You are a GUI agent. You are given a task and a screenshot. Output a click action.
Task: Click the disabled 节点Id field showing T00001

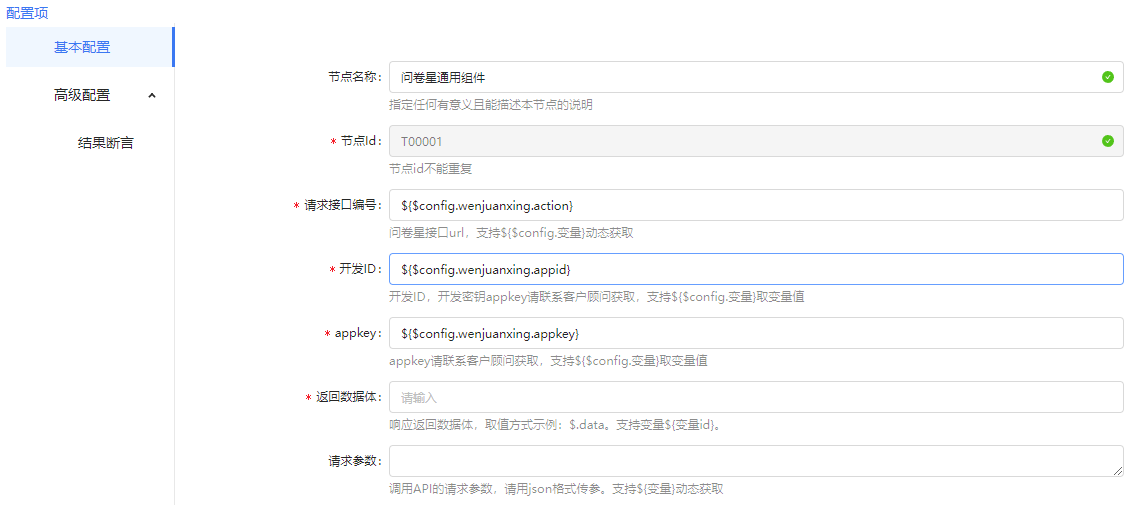[x=740, y=141]
